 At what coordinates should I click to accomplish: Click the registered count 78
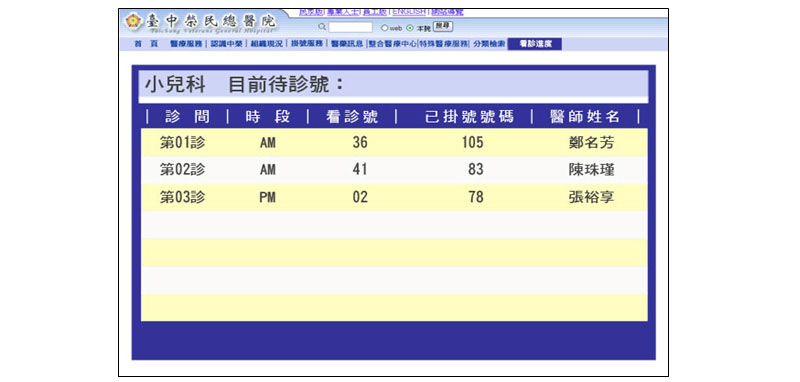(476, 197)
